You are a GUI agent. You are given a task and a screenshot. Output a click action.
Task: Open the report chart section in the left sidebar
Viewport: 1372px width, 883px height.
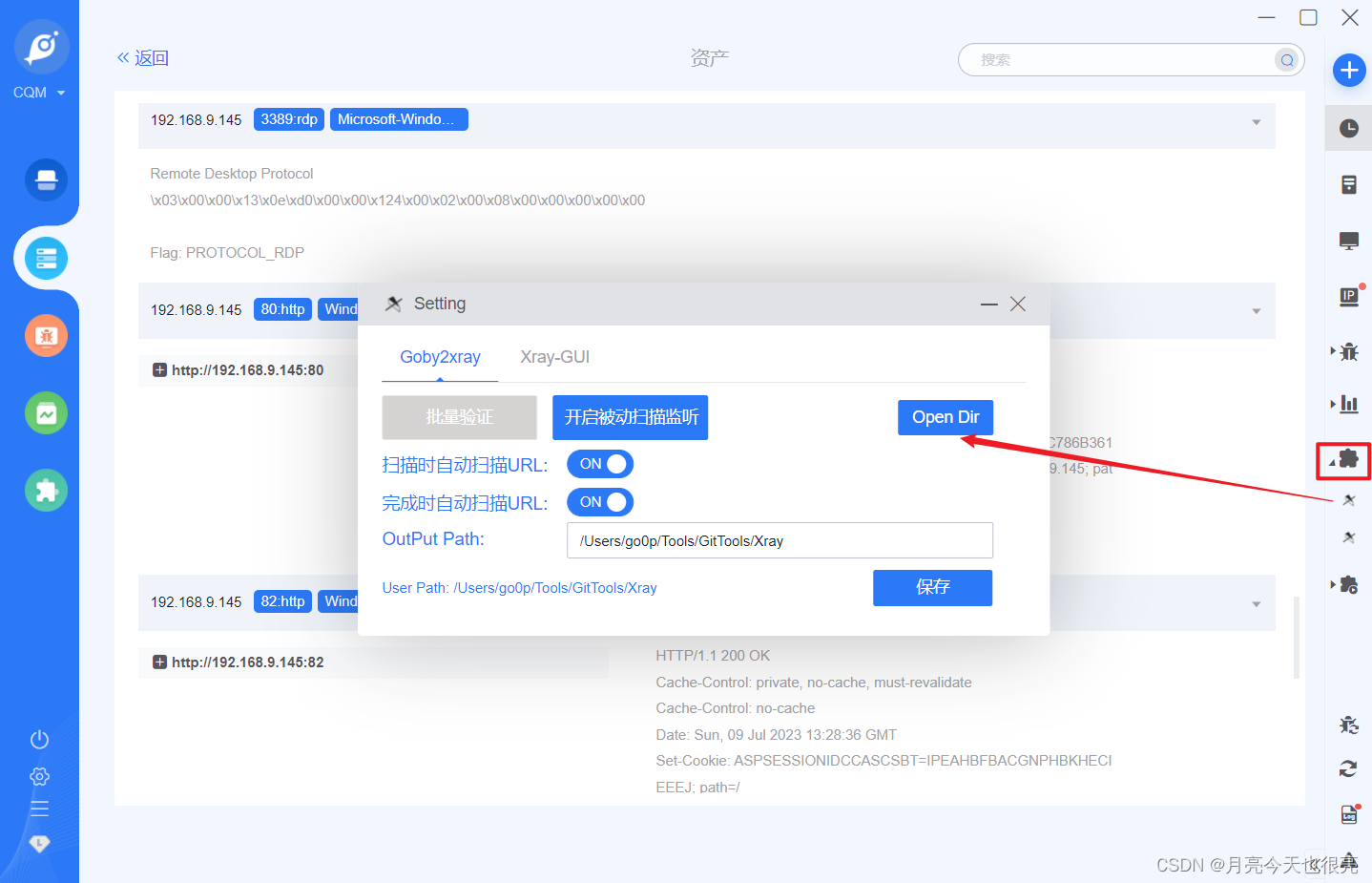[46, 413]
